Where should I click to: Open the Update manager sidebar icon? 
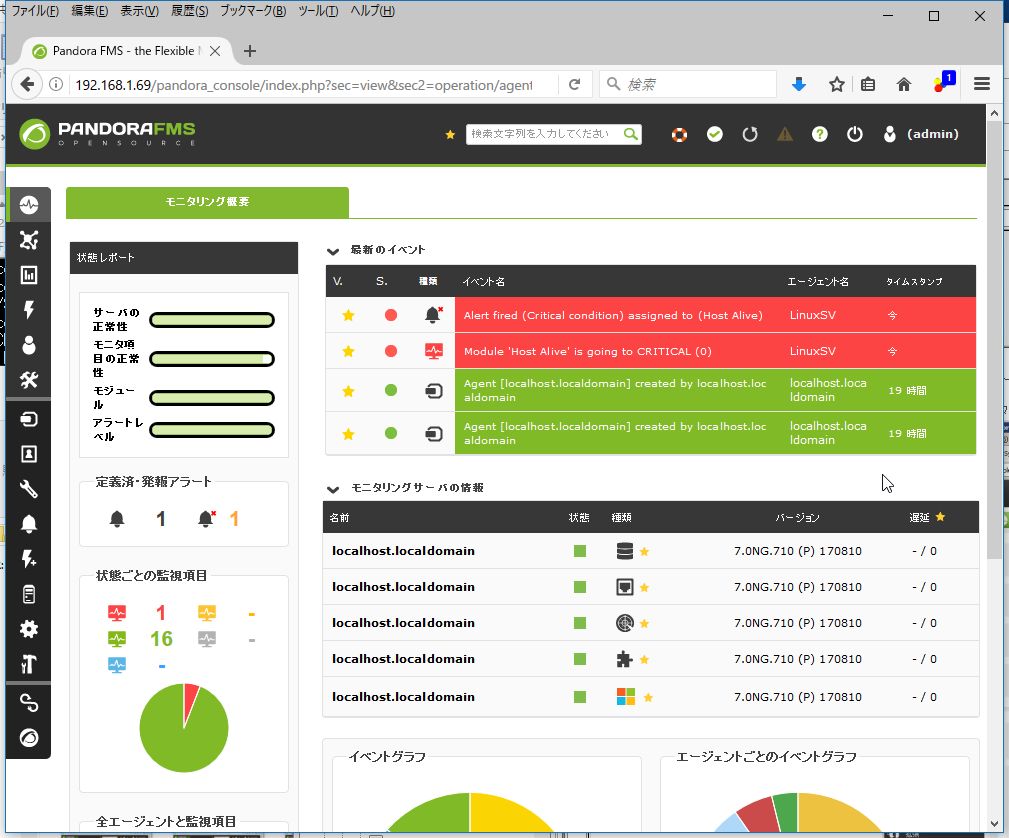tap(29, 738)
